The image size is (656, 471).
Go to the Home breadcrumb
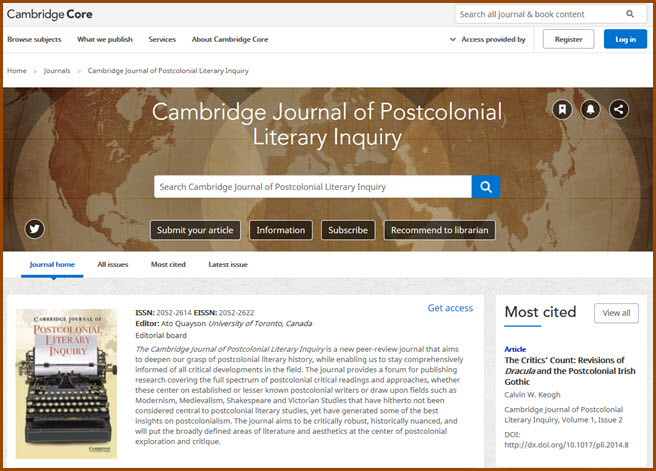point(17,71)
